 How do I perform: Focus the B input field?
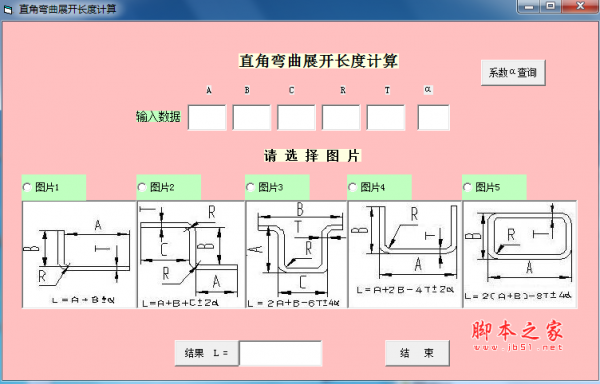(251, 117)
